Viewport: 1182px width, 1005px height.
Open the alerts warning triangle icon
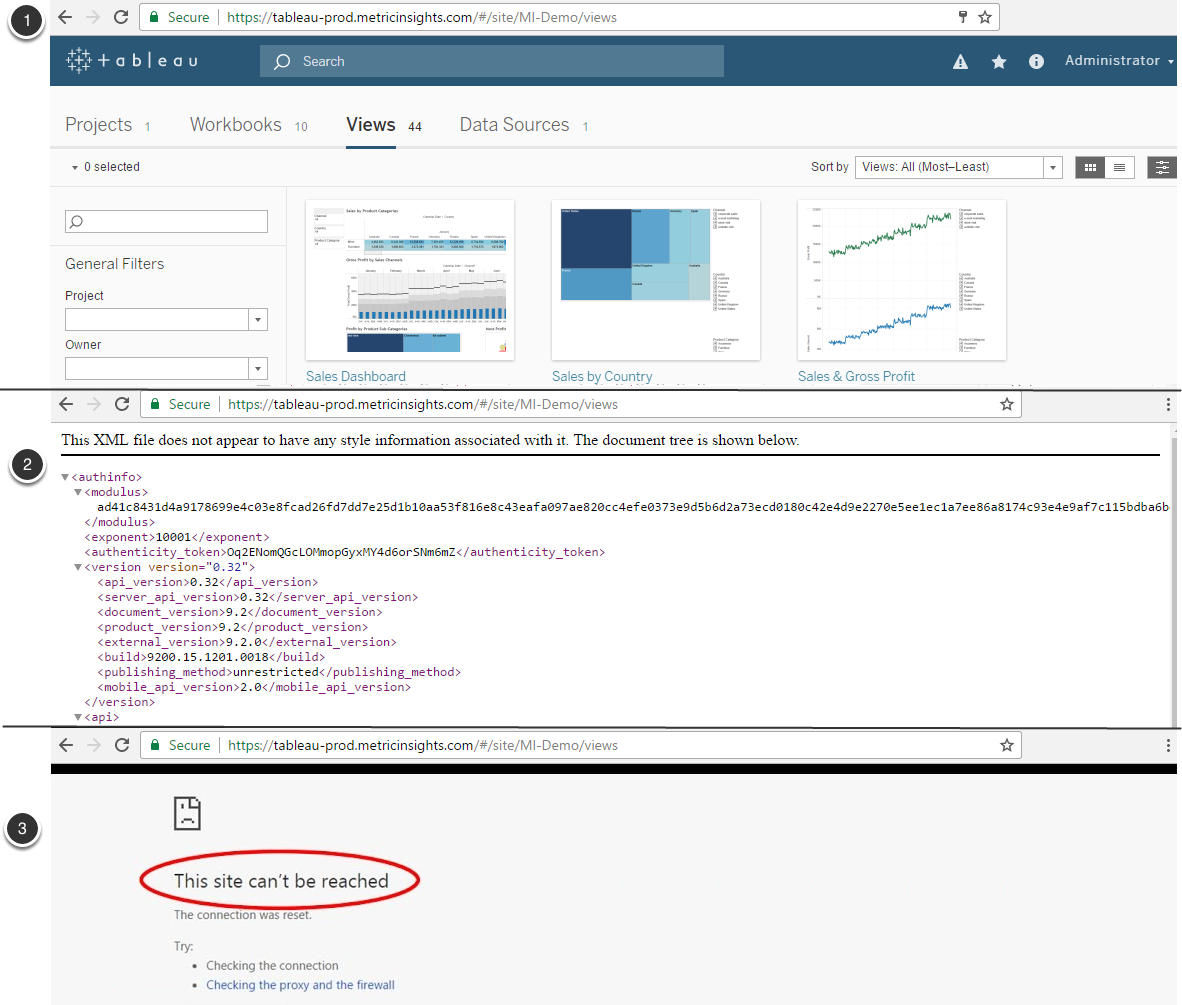click(x=960, y=62)
